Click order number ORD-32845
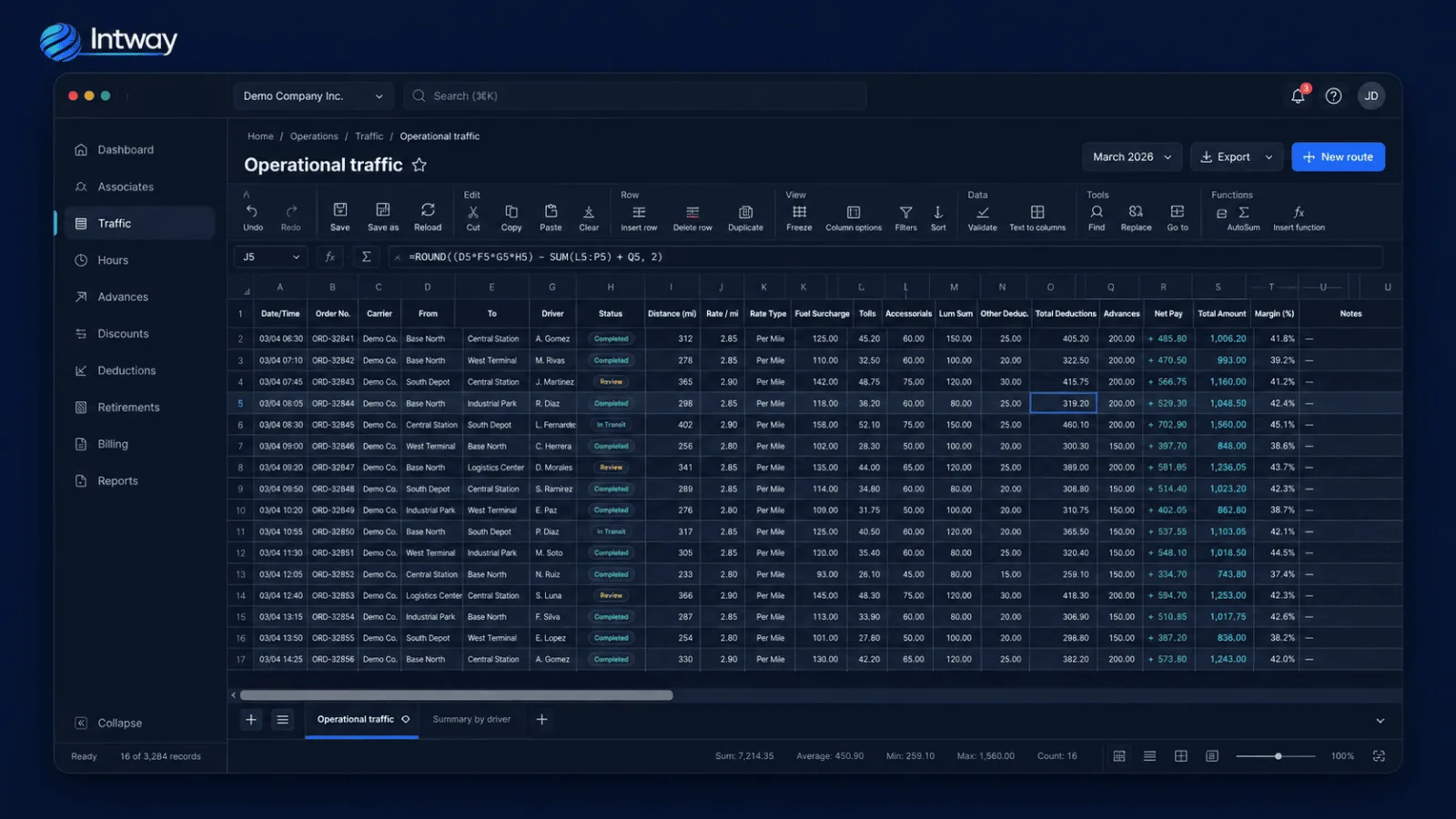Viewport: 1456px width, 819px height. (x=333, y=425)
